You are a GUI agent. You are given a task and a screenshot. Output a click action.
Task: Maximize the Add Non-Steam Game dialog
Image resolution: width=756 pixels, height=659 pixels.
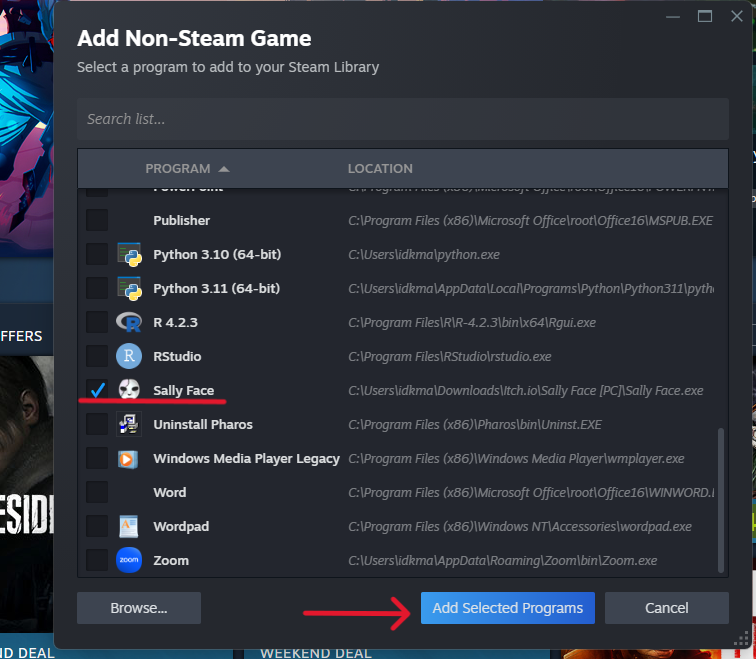pyautogui.click(x=705, y=16)
